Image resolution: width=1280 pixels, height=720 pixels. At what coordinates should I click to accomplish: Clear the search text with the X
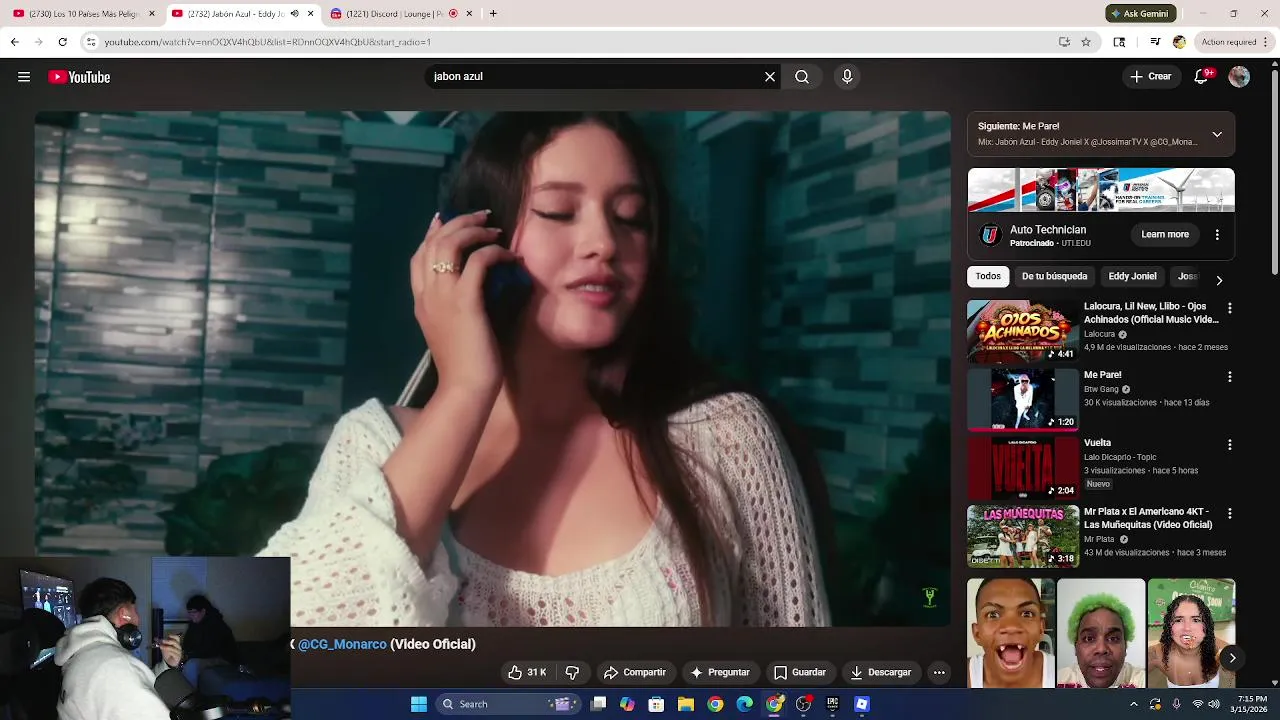[770, 77]
